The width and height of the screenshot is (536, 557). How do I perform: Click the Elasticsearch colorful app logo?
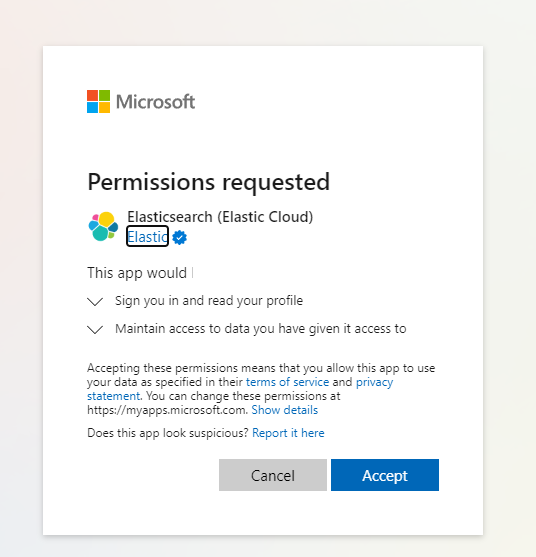point(103,226)
